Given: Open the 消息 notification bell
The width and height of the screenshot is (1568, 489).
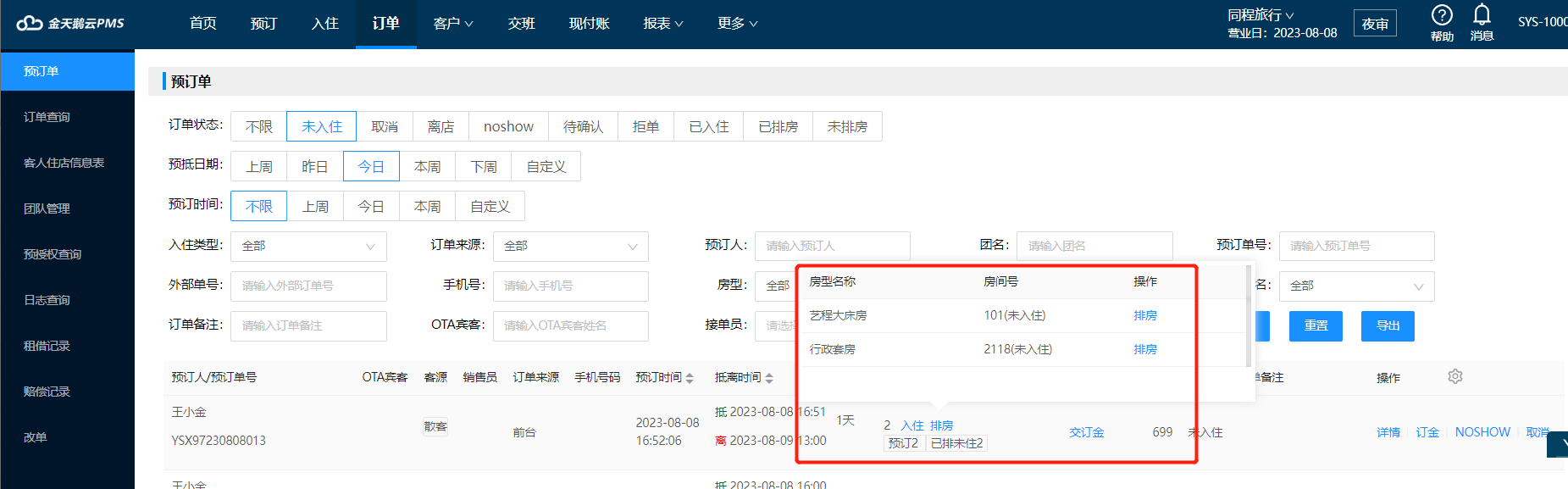Looking at the screenshot, I should [1482, 23].
